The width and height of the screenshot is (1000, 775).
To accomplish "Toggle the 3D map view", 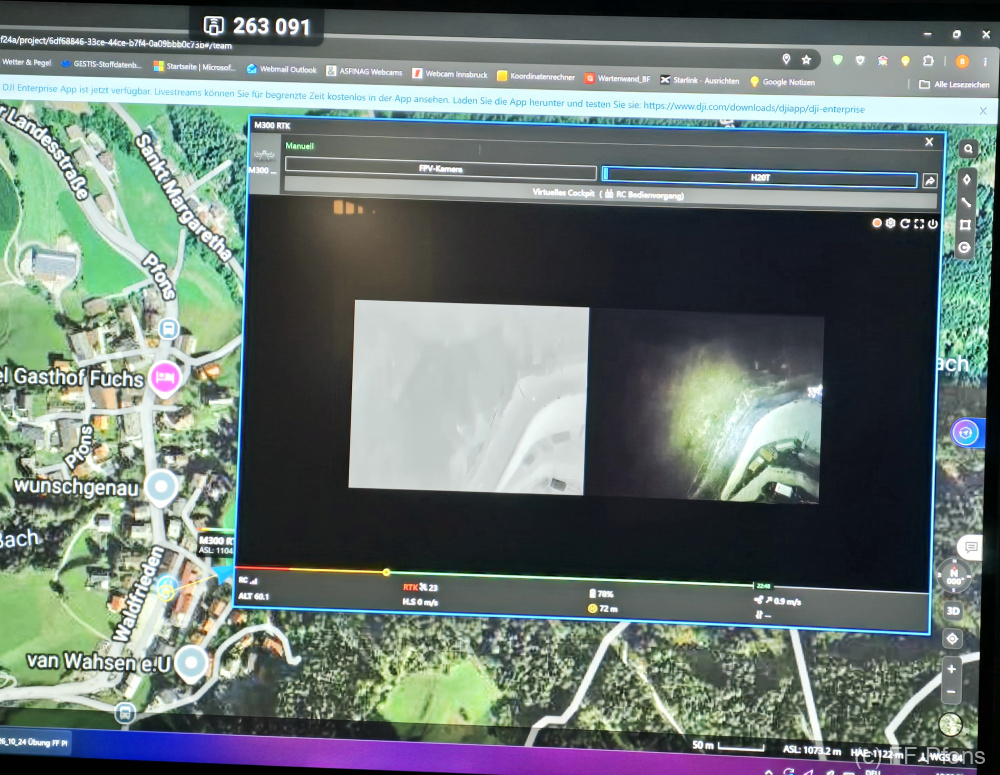I will tap(953, 611).
